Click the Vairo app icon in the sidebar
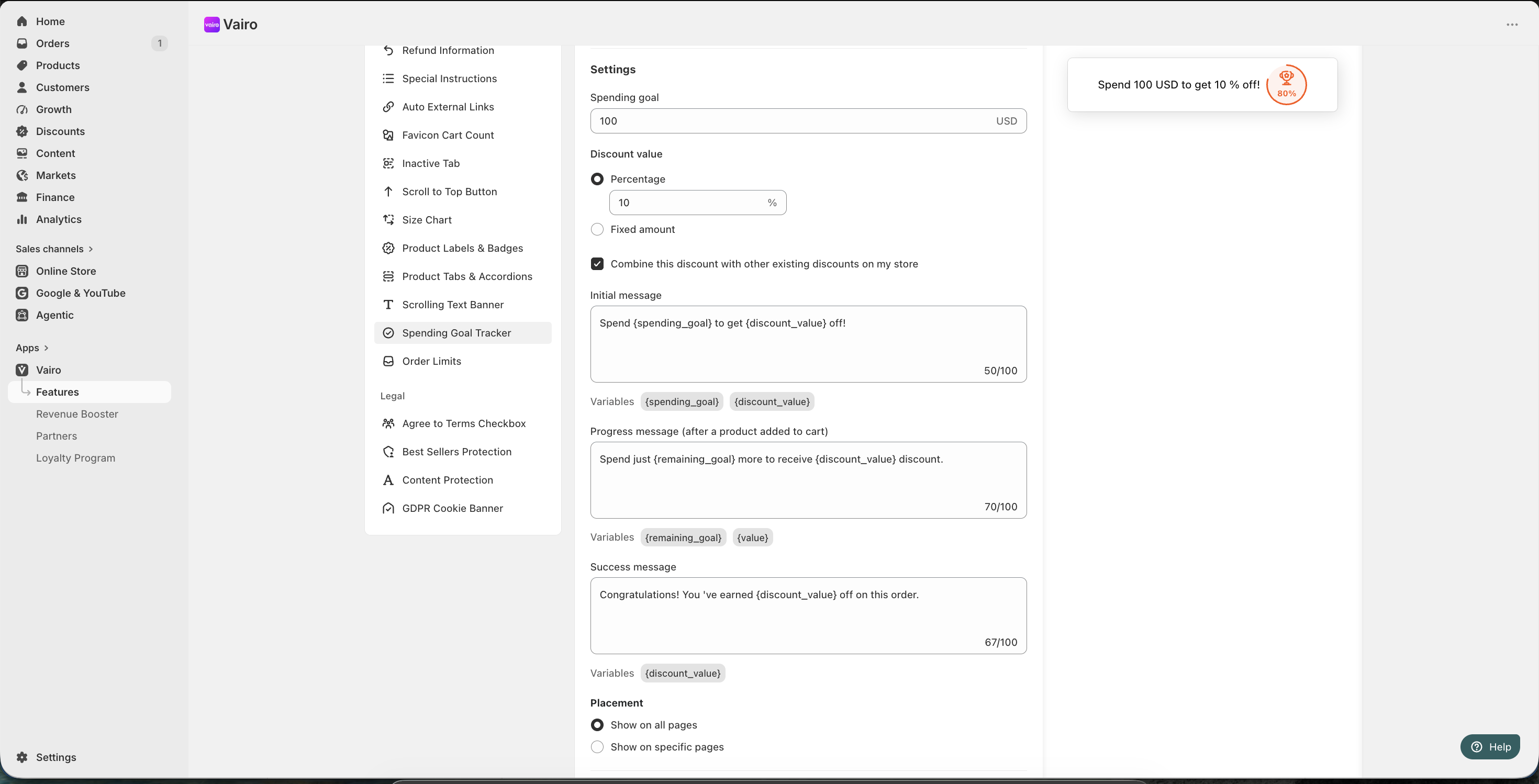Screen dimensions: 1539x784 tap(22, 370)
